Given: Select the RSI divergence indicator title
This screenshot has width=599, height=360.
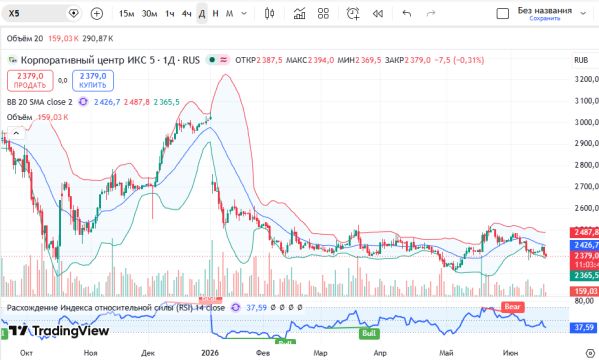Looking at the screenshot, I should click(115, 308).
